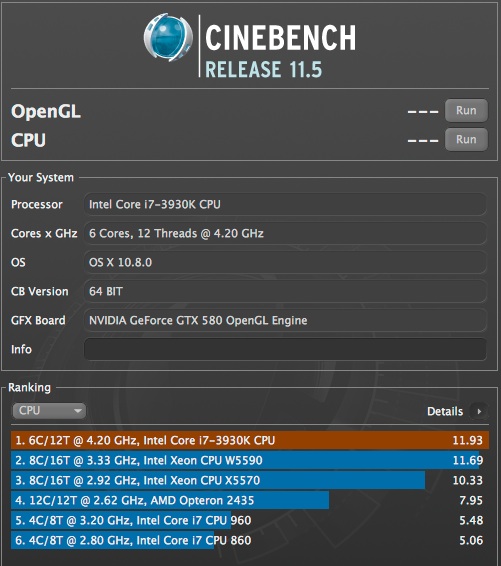Run the OpenGL benchmark
The image size is (501, 566).
(x=466, y=110)
